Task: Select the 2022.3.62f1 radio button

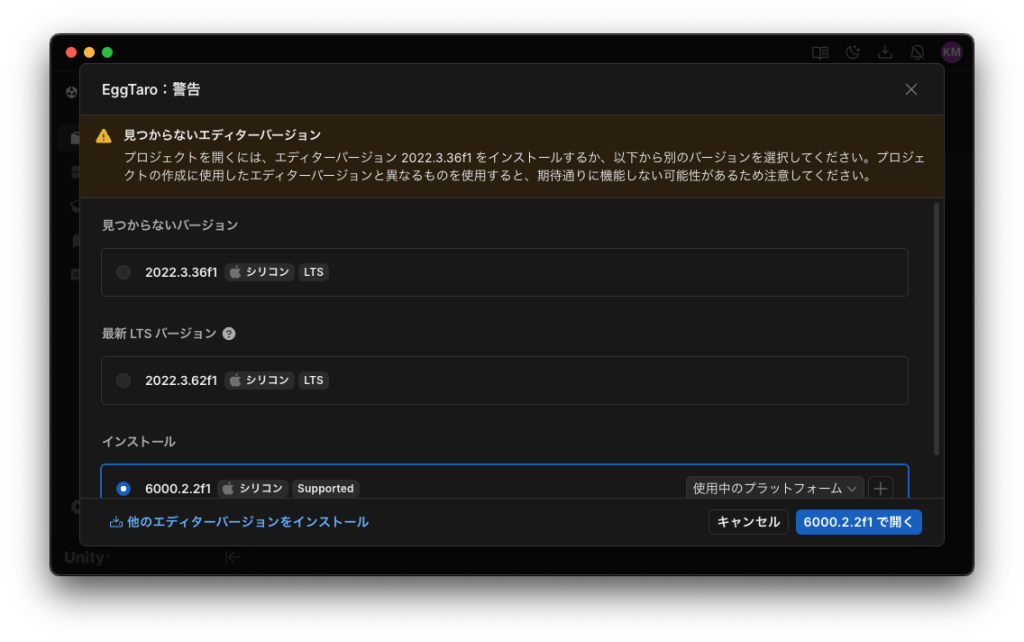Action: coord(123,380)
